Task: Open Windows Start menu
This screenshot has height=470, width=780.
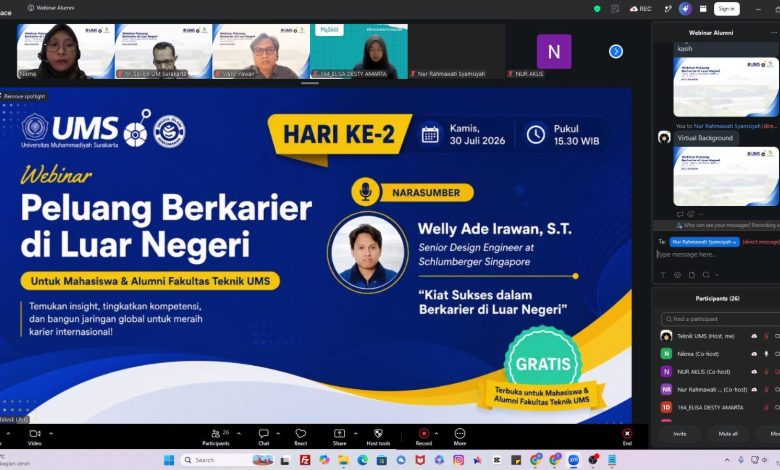Action: (x=169, y=460)
